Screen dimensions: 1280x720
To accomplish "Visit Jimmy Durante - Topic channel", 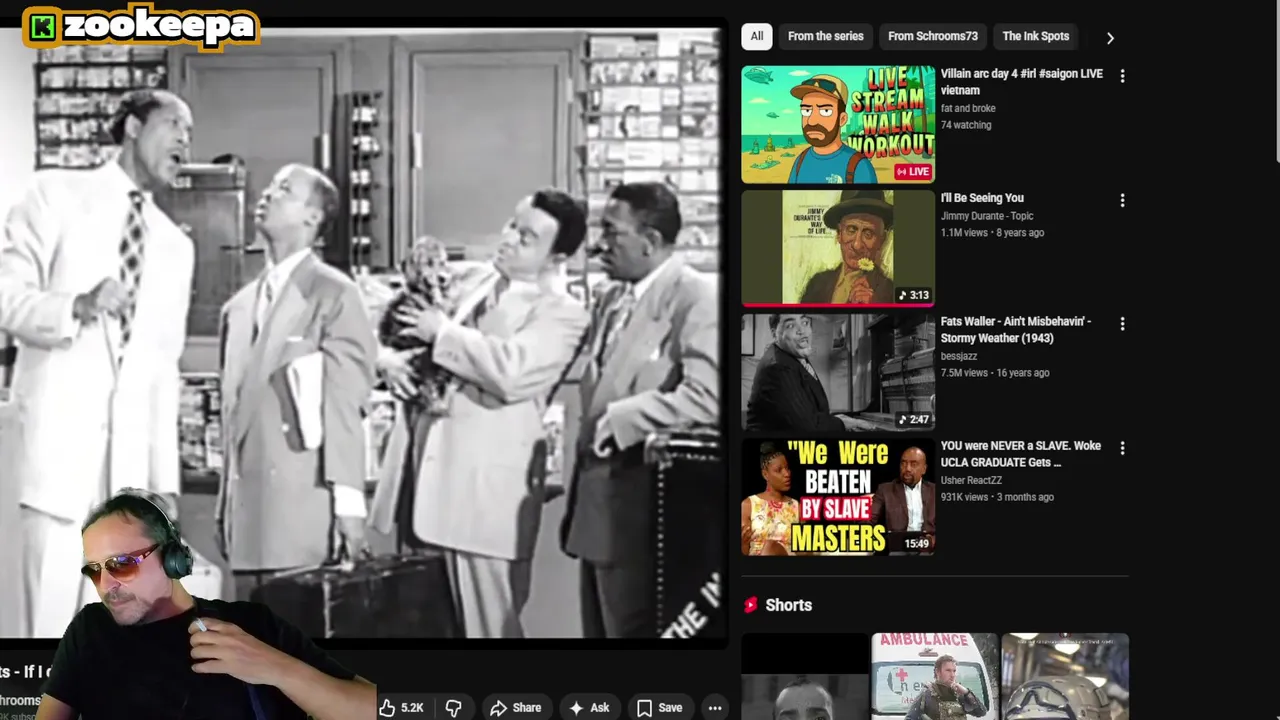I will click(987, 216).
